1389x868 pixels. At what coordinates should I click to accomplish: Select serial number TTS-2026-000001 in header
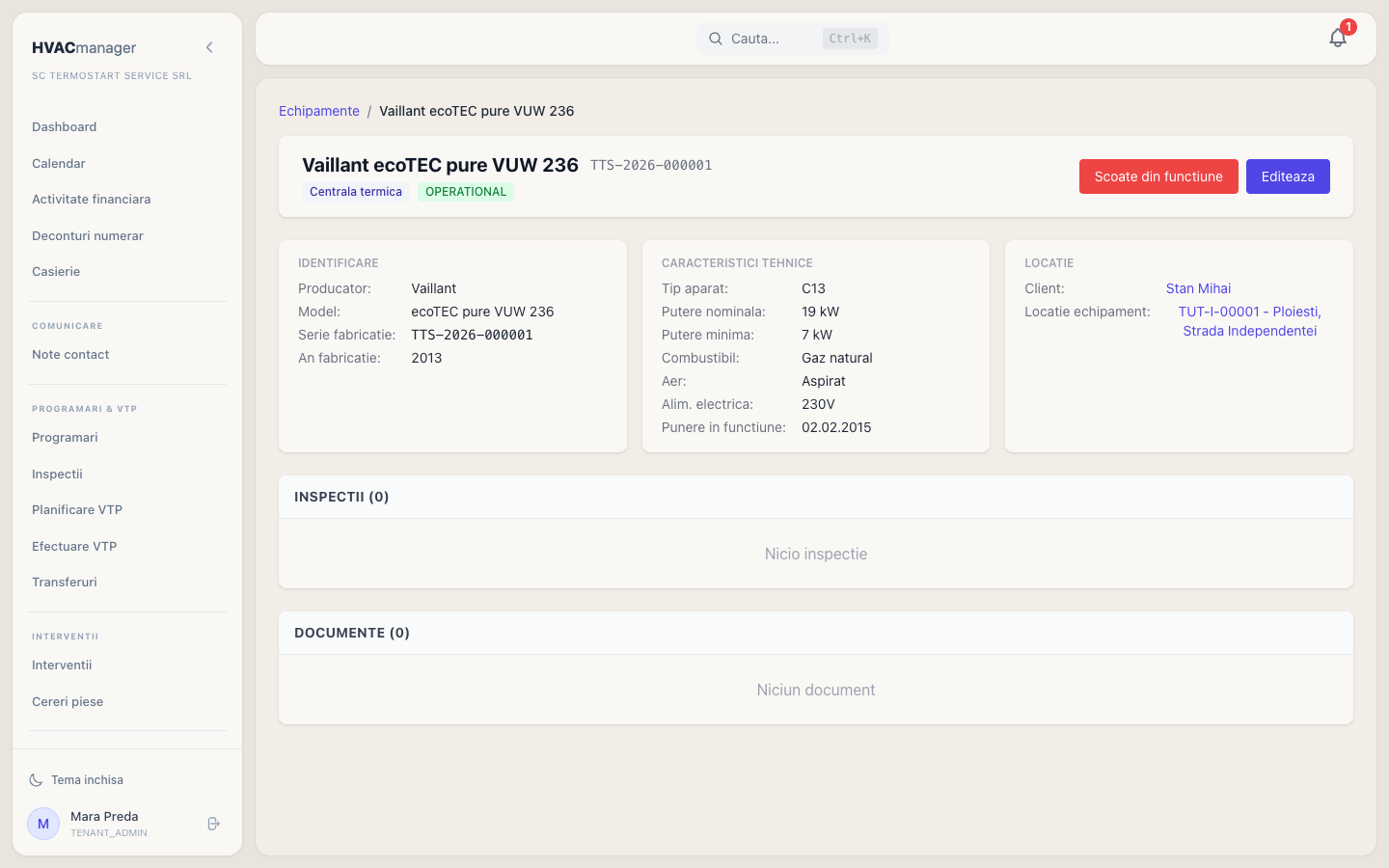(x=651, y=166)
